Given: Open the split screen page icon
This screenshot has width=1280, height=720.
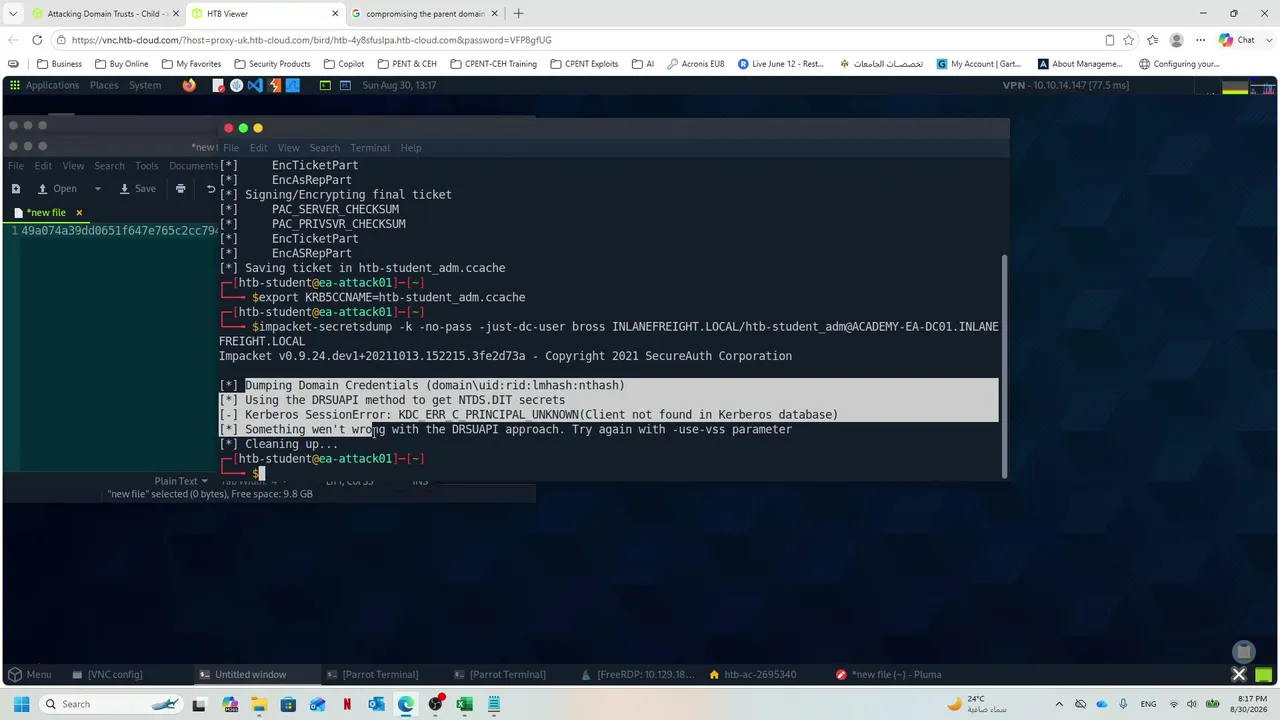Looking at the screenshot, I should [1109, 40].
